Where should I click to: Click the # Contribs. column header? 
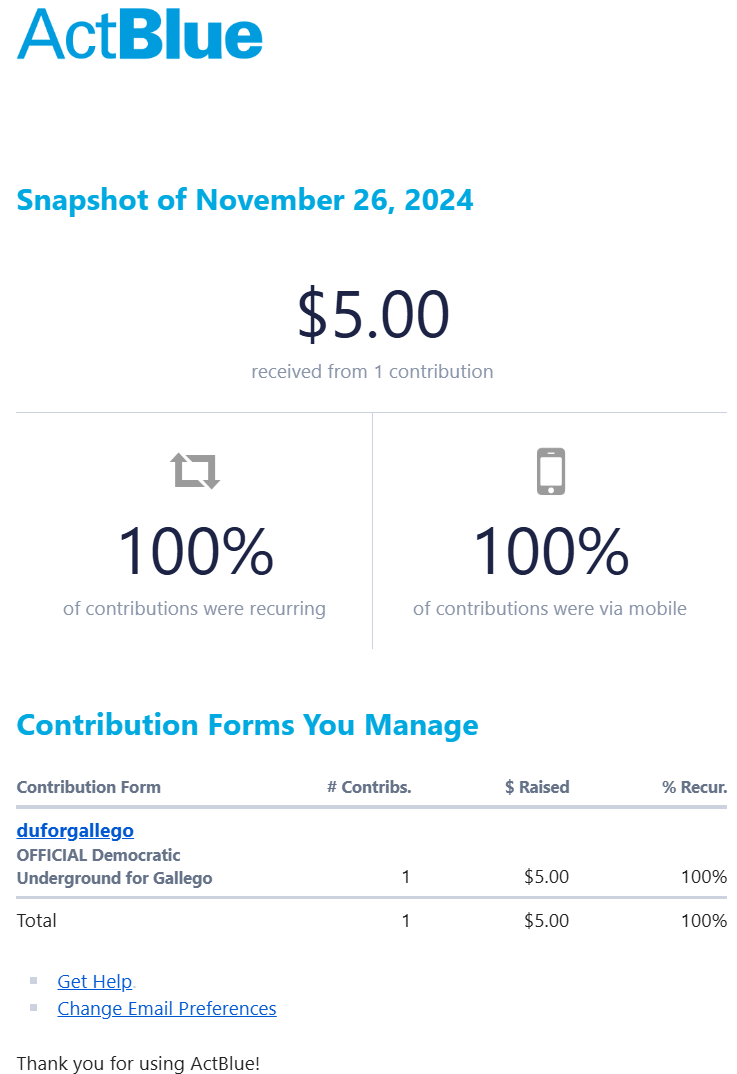pos(369,787)
